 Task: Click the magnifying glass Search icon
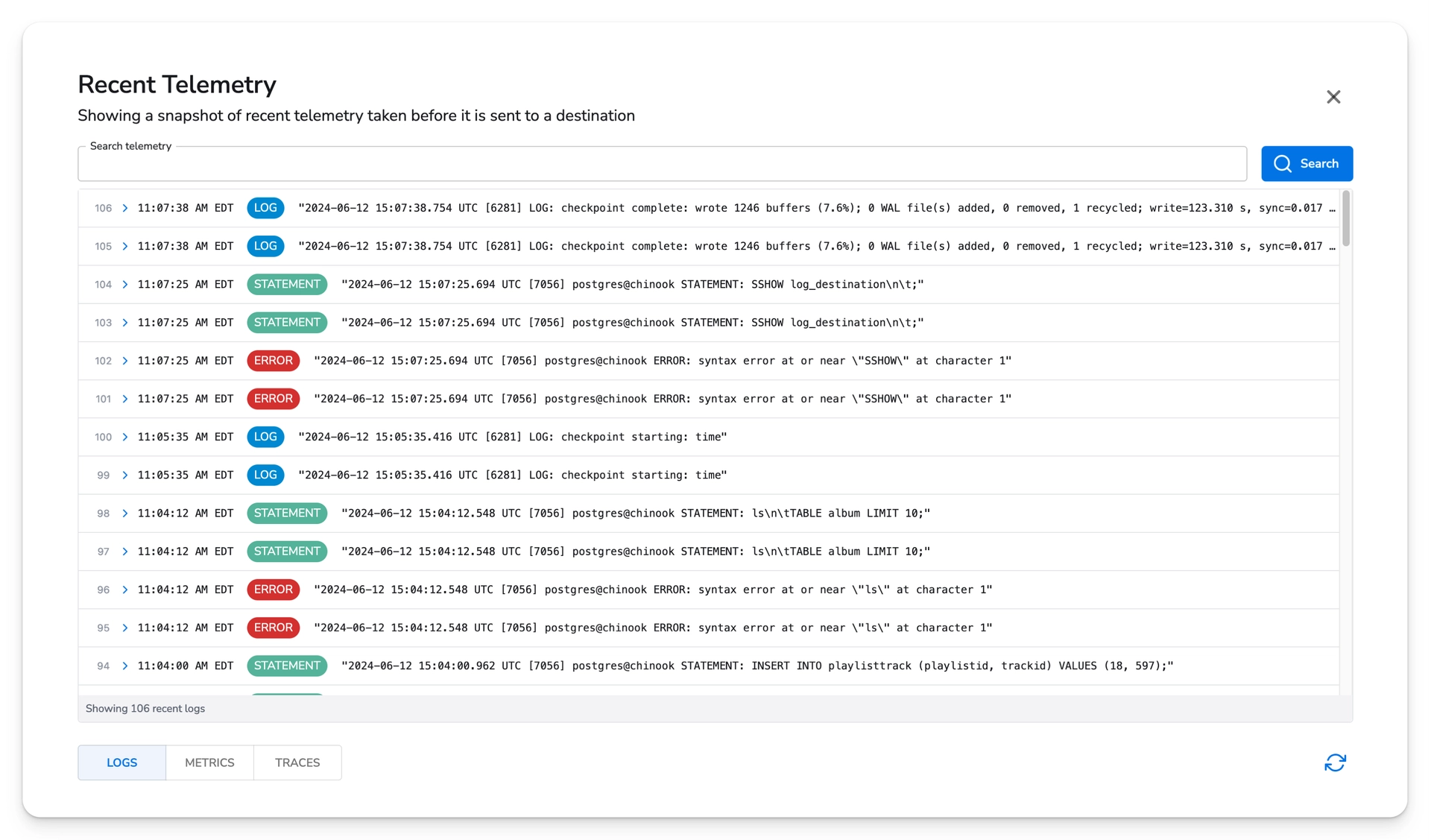tap(1283, 163)
